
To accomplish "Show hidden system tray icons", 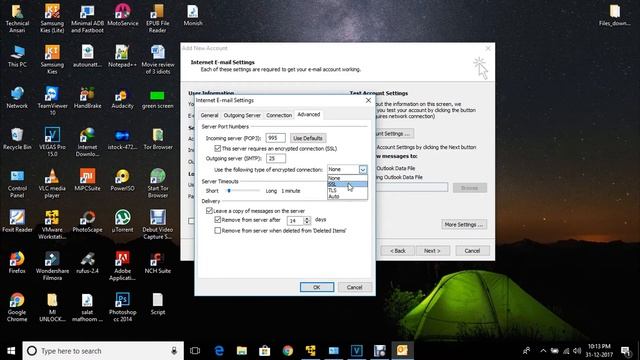I will tap(543, 351).
